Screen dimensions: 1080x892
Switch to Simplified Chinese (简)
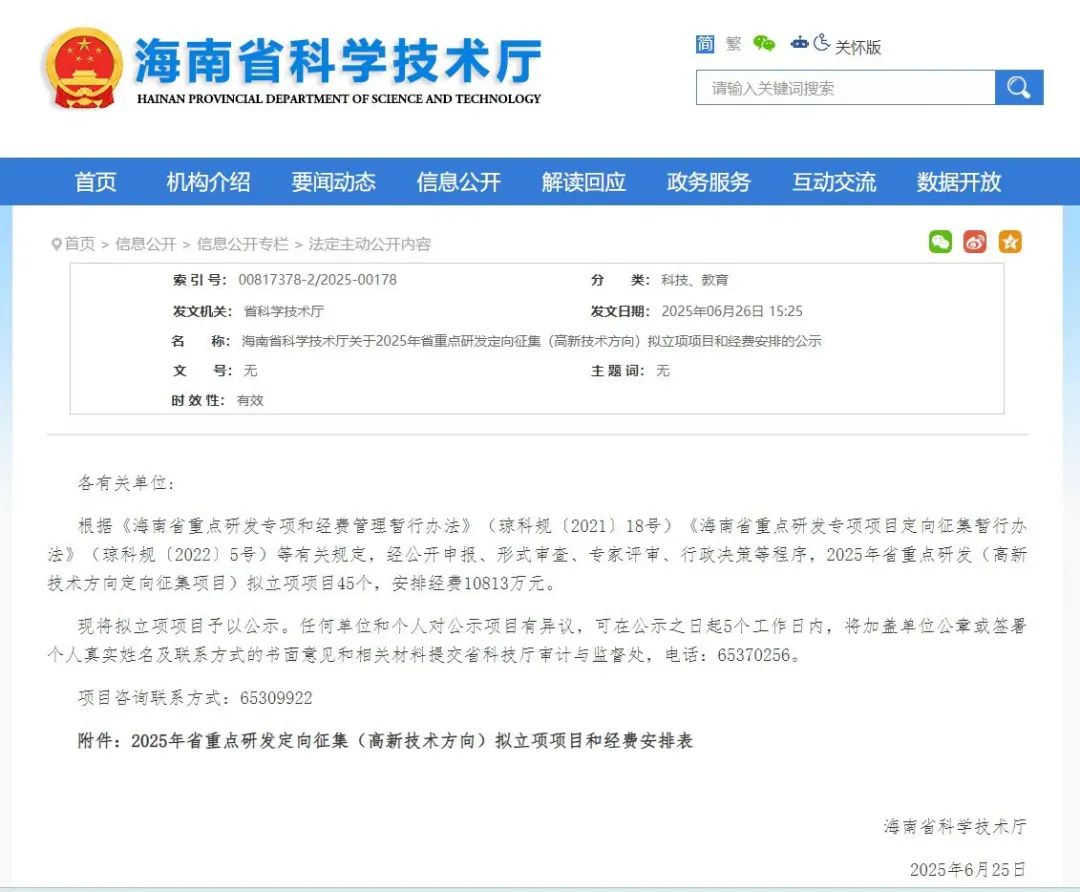tap(705, 44)
